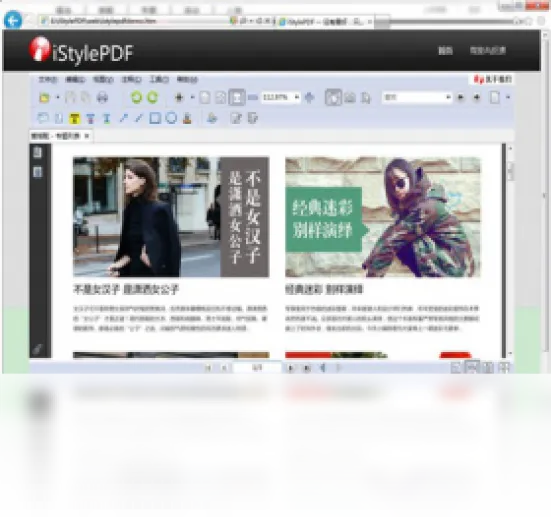
Task: Click the top icon in the dark side panel
Action: coord(38,153)
